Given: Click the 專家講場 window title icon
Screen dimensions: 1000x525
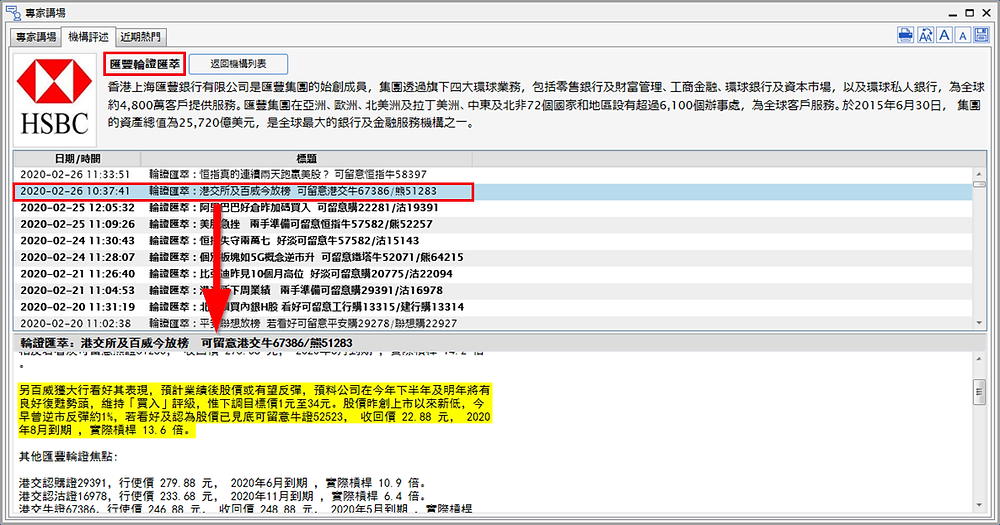Looking at the screenshot, I should point(13,12).
